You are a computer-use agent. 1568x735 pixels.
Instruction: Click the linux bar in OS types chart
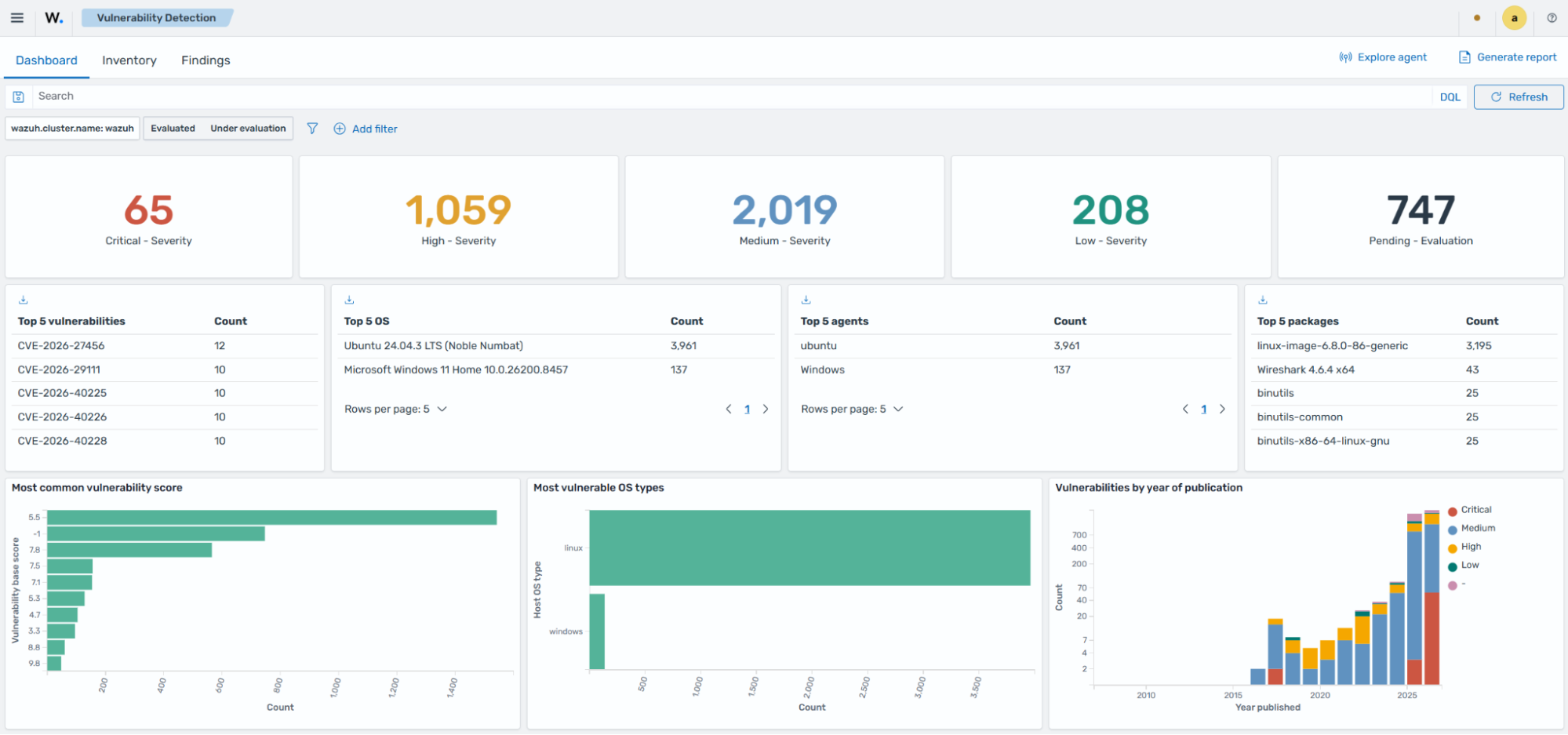(809, 548)
